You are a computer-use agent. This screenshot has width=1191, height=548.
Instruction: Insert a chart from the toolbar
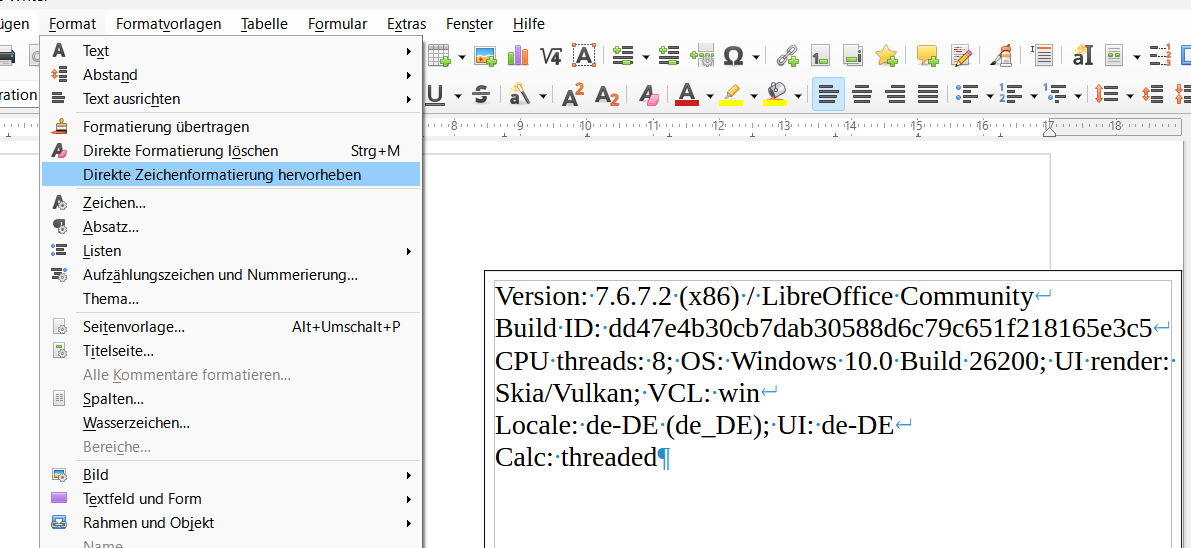[x=518, y=56]
